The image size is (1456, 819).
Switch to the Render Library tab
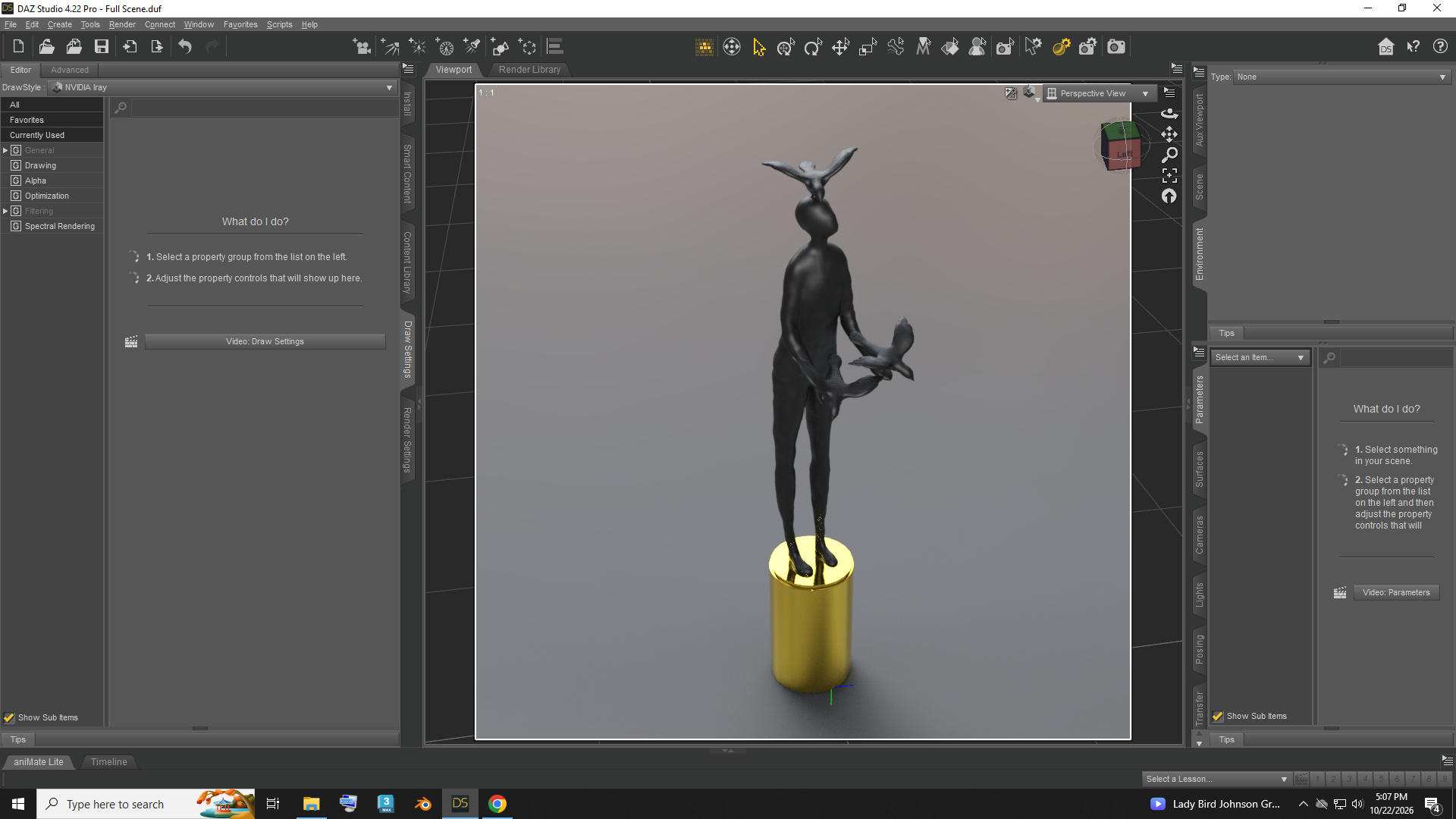529,70
